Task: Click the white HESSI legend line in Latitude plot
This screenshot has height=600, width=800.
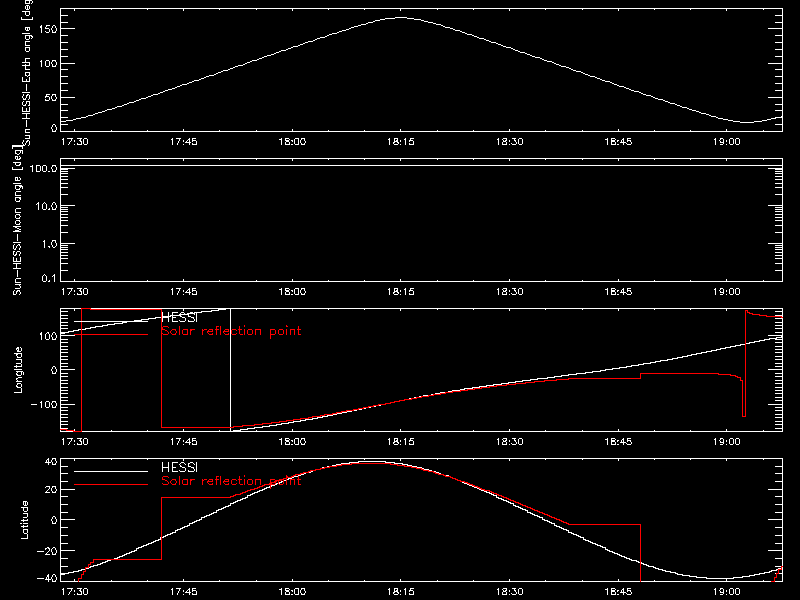Action: [111, 471]
